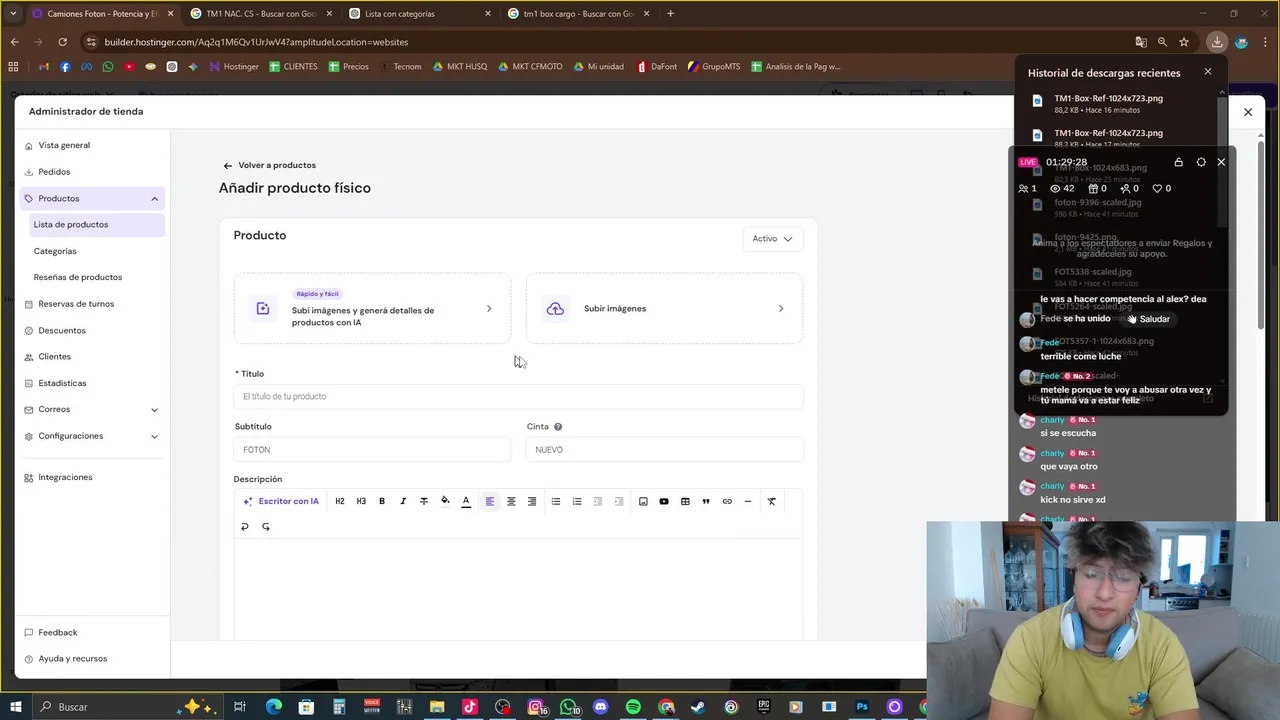Open the Hostinger bookmark
Image resolution: width=1280 pixels, height=720 pixels.
234,67
